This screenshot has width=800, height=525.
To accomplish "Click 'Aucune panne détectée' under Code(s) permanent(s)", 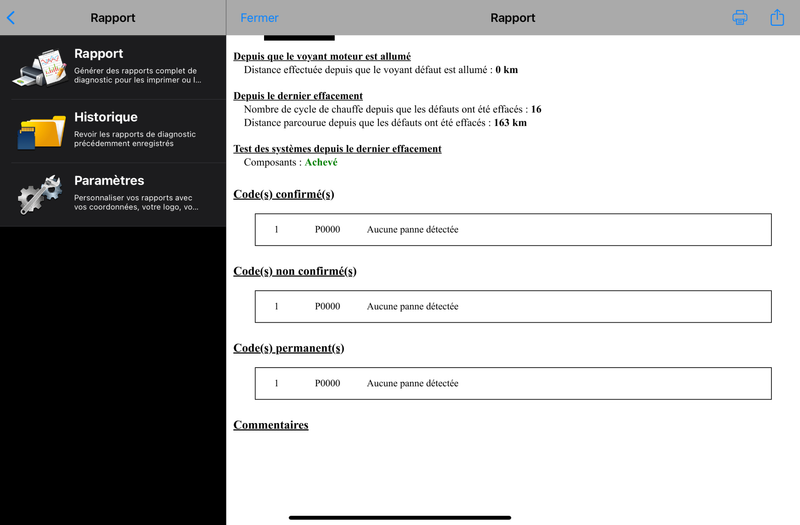I will point(412,383).
